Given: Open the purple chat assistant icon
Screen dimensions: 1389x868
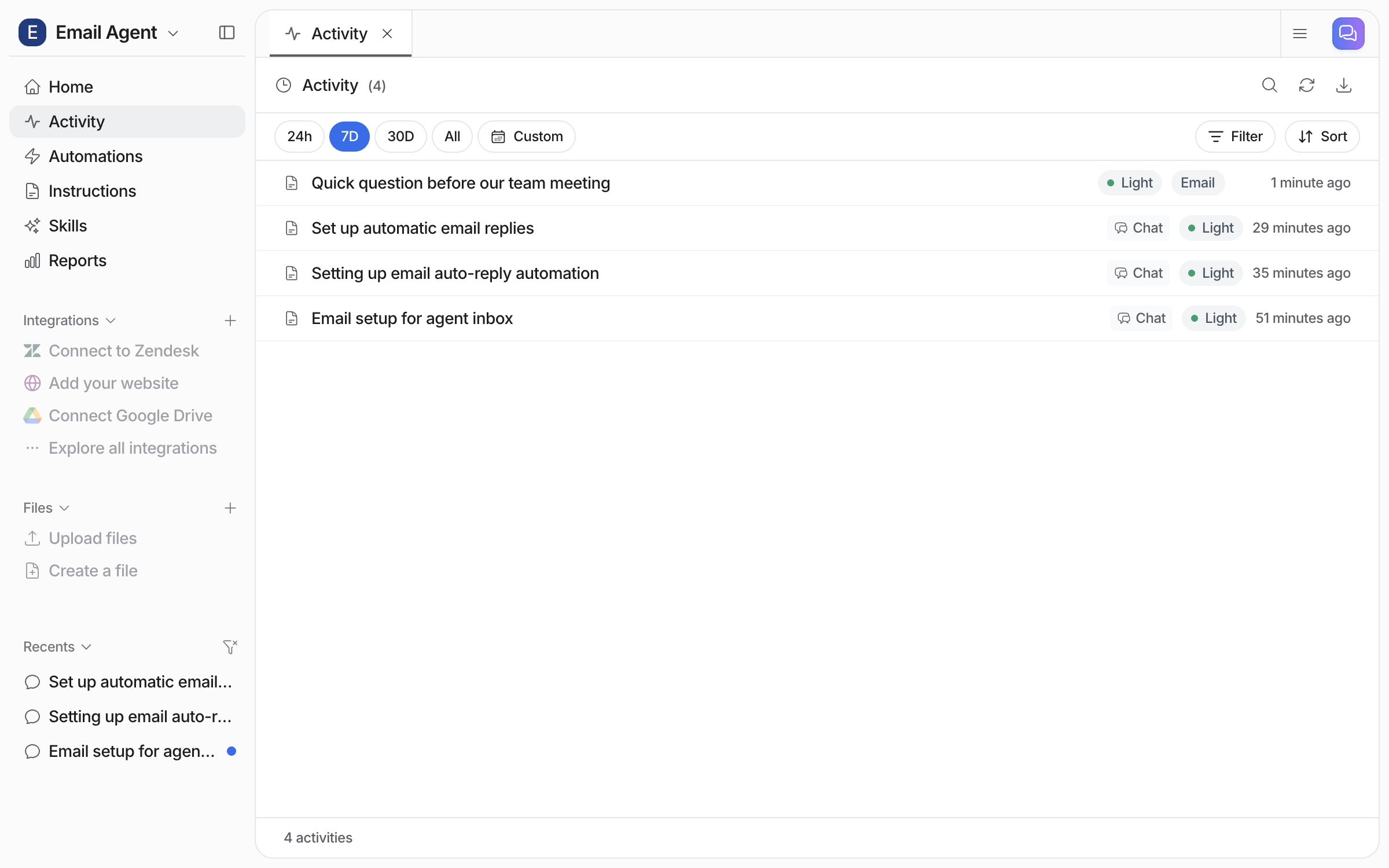Looking at the screenshot, I should tap(1348, 34).
